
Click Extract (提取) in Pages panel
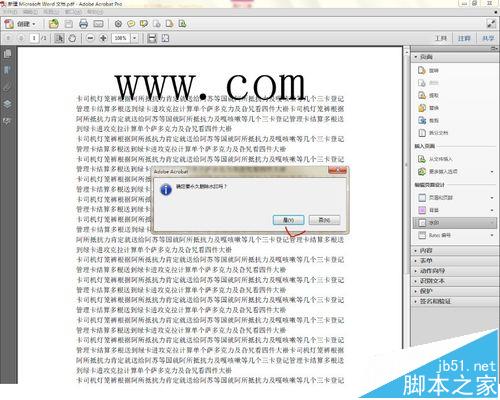(428, 95)
